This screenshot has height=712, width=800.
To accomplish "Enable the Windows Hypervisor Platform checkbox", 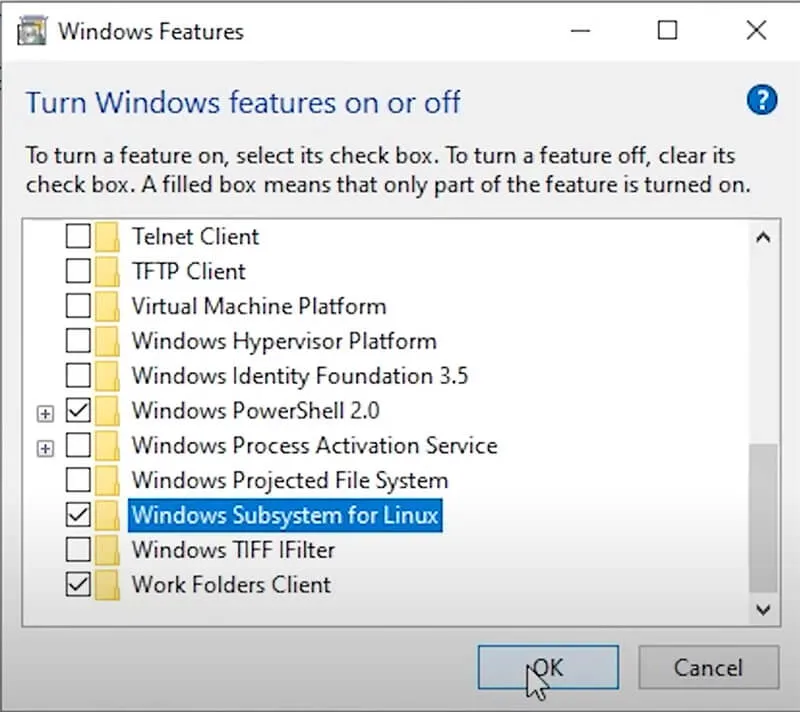I will point(78,341).
